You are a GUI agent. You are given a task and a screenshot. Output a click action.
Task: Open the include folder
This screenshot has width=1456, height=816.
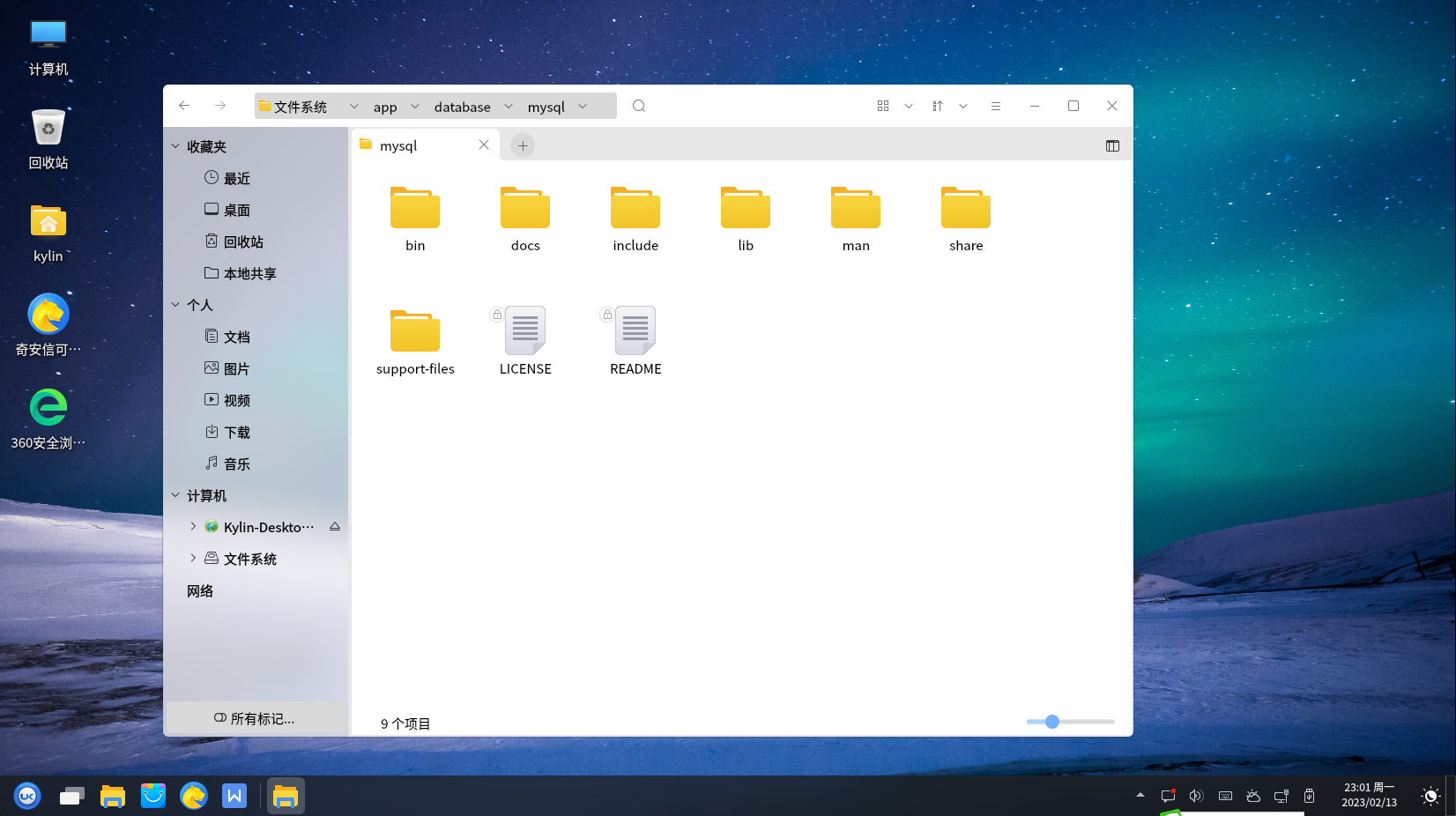pos(635,219)
